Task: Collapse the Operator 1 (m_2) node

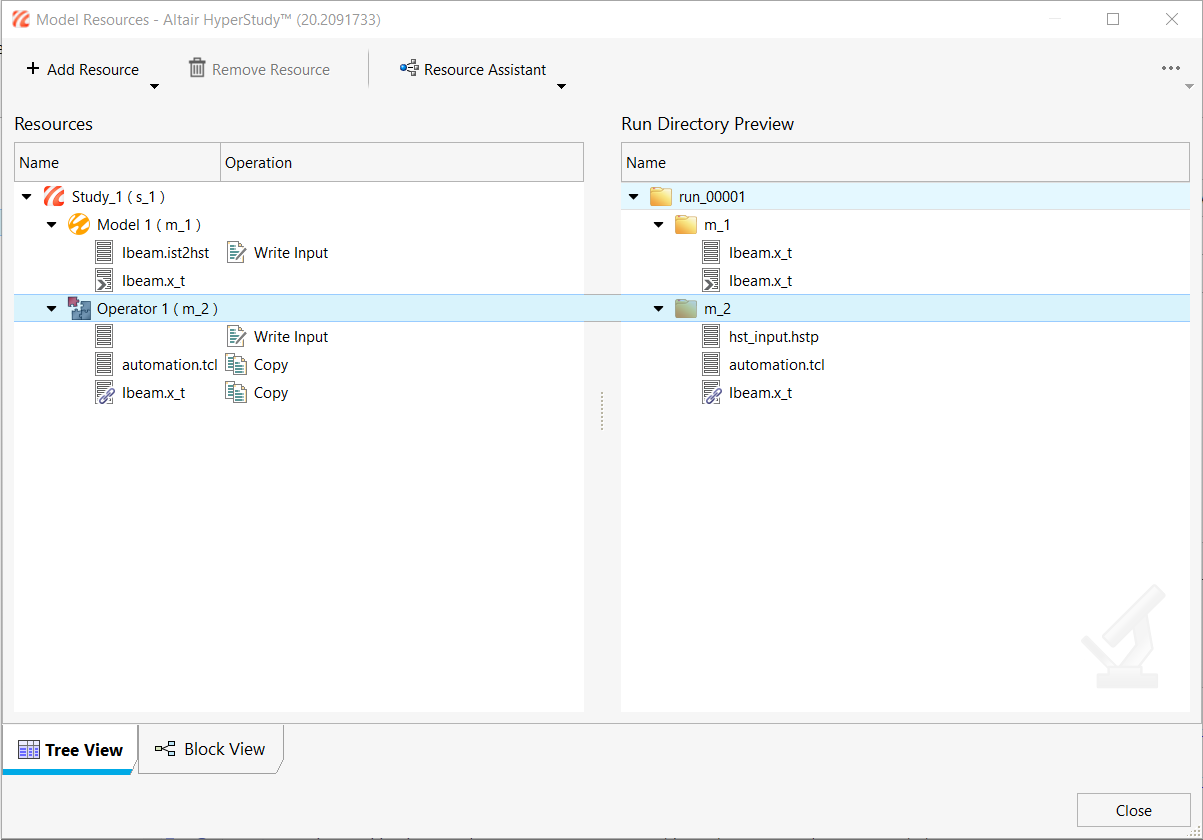Action: point(52,309)
